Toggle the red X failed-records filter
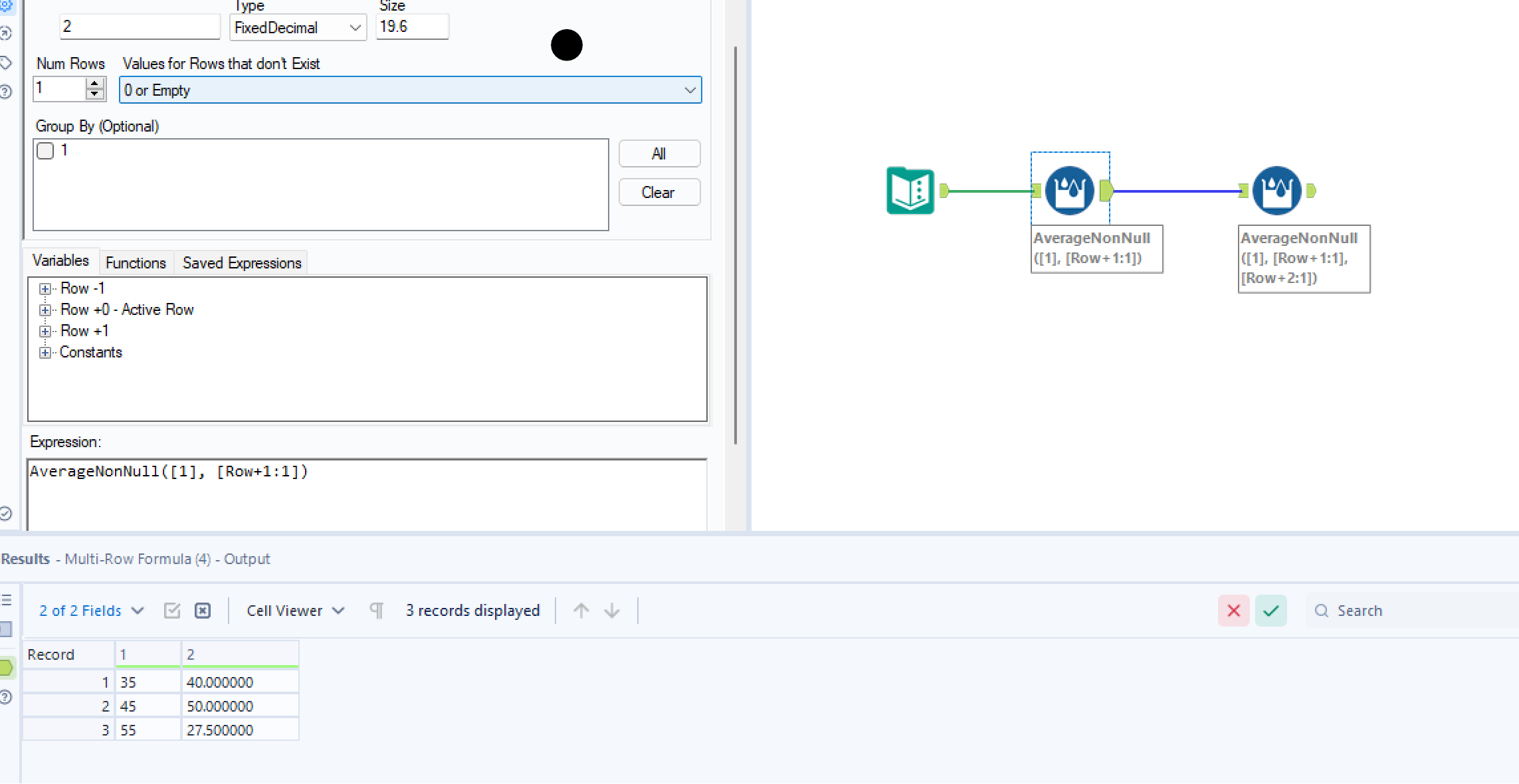The image size is (1519, 784). coord(1233,610)
